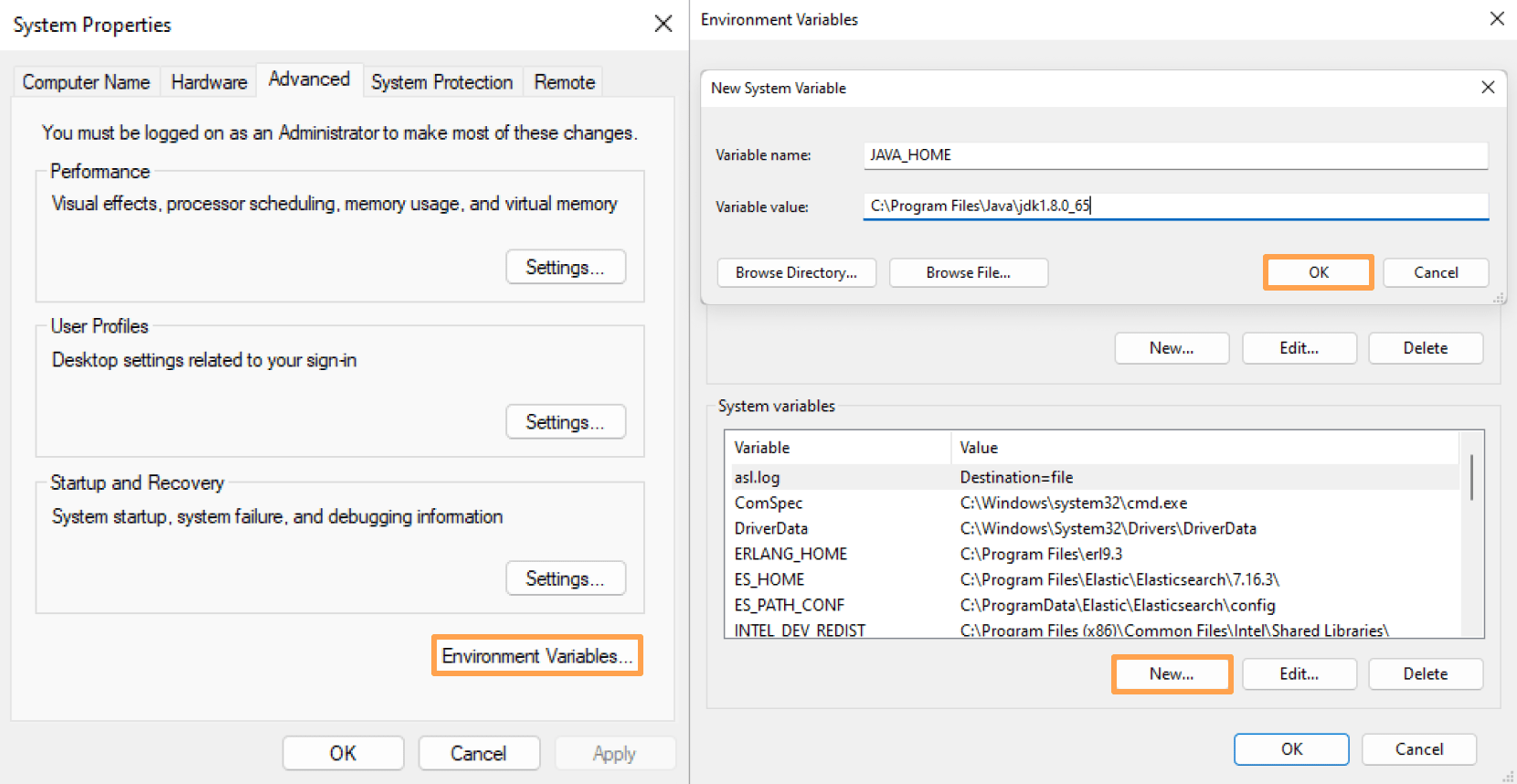Image resolution: width=1517 pixels, height=784 pixels.
Task: Click Apply in System Properties
Action: tap(614, 753)
